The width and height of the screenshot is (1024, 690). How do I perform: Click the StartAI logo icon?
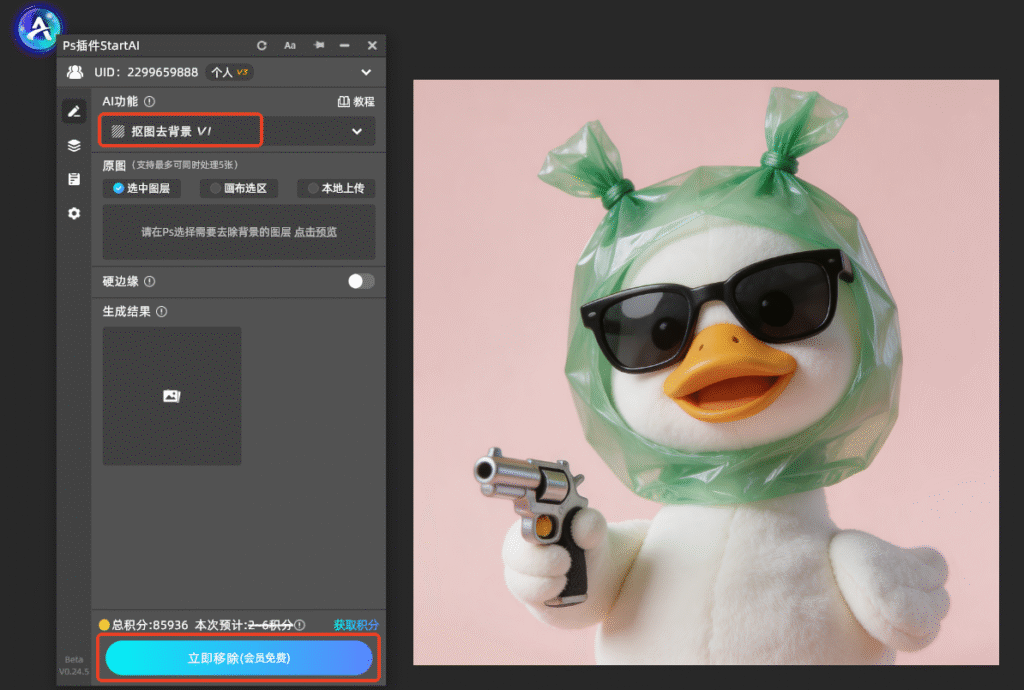coord(39,29)
